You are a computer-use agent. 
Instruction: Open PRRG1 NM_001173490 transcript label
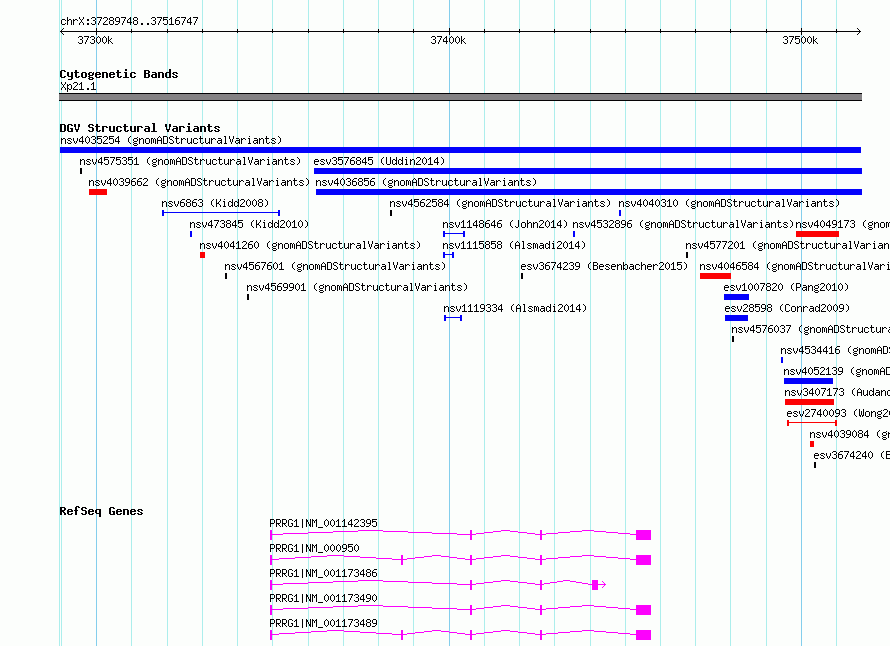point(323,598)
